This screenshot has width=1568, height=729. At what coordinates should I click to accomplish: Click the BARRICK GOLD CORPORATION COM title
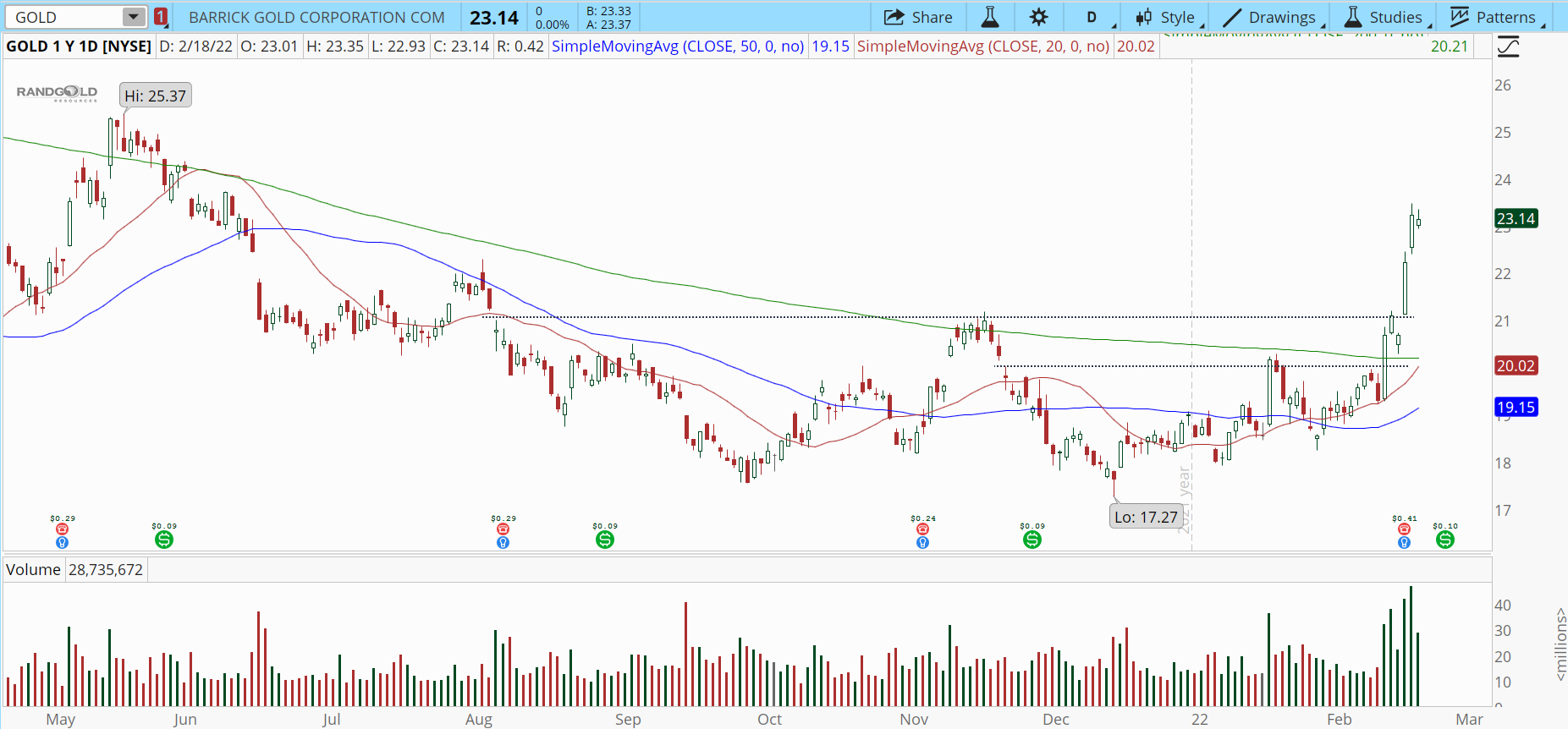tap(316, 18)
